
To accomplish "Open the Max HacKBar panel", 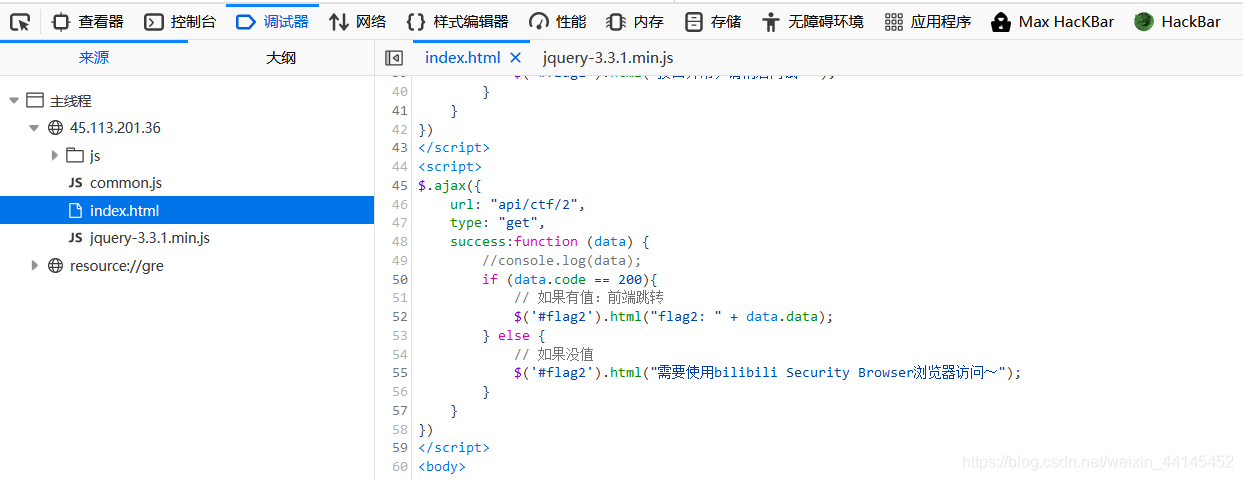I will pyautogui.click(x=1054, y=21).
